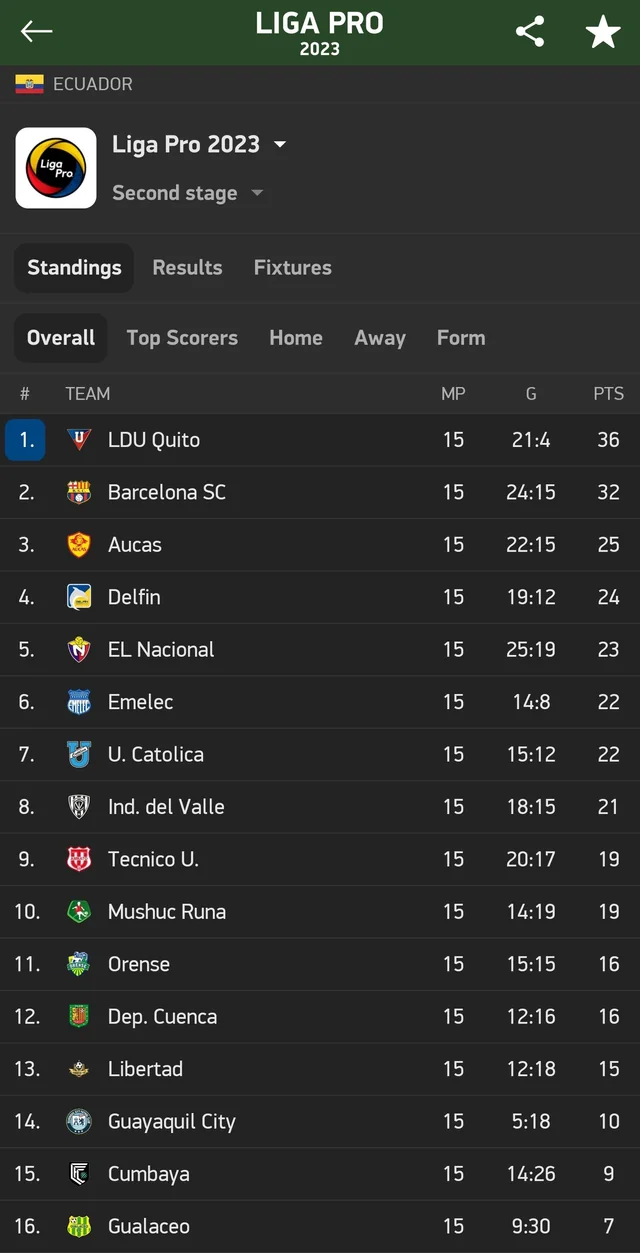The height and width of the screenshot is (1253, 640).
Task: Click the back arrow
Action: 36,31
